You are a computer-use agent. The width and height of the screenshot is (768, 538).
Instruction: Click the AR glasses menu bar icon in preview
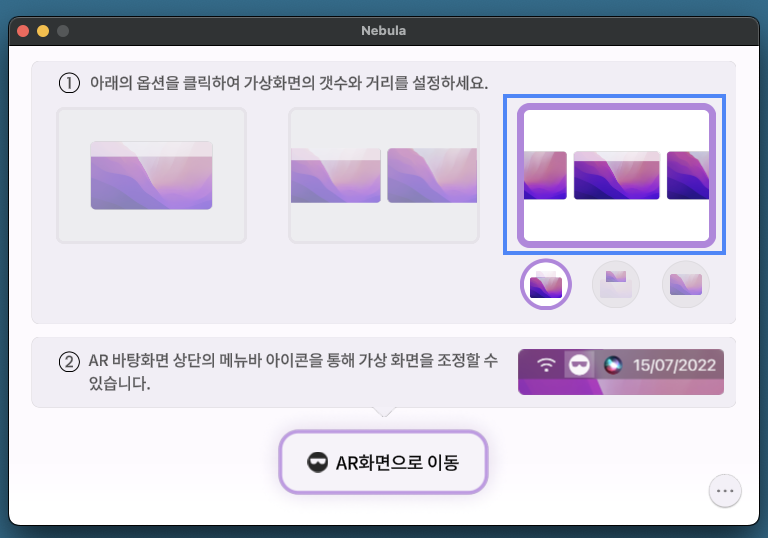pos(579,365)
